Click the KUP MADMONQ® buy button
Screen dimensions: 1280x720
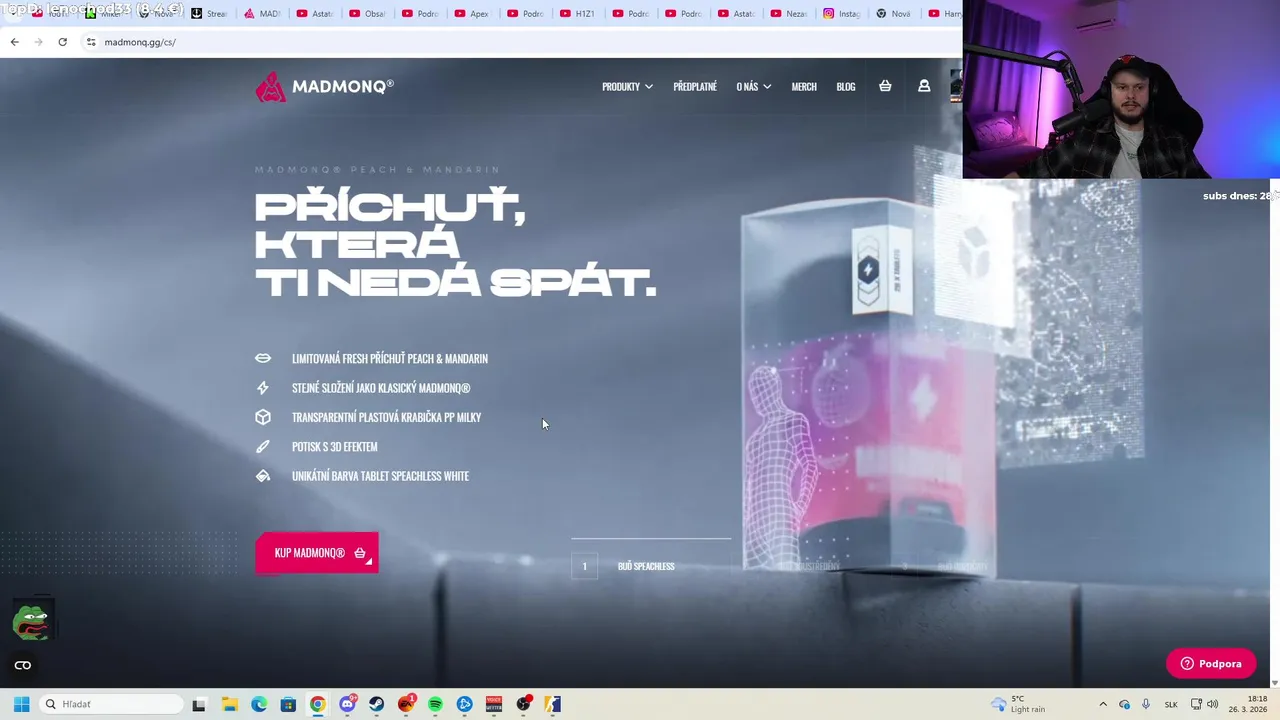pyautogui.click(x=317, y=553)
